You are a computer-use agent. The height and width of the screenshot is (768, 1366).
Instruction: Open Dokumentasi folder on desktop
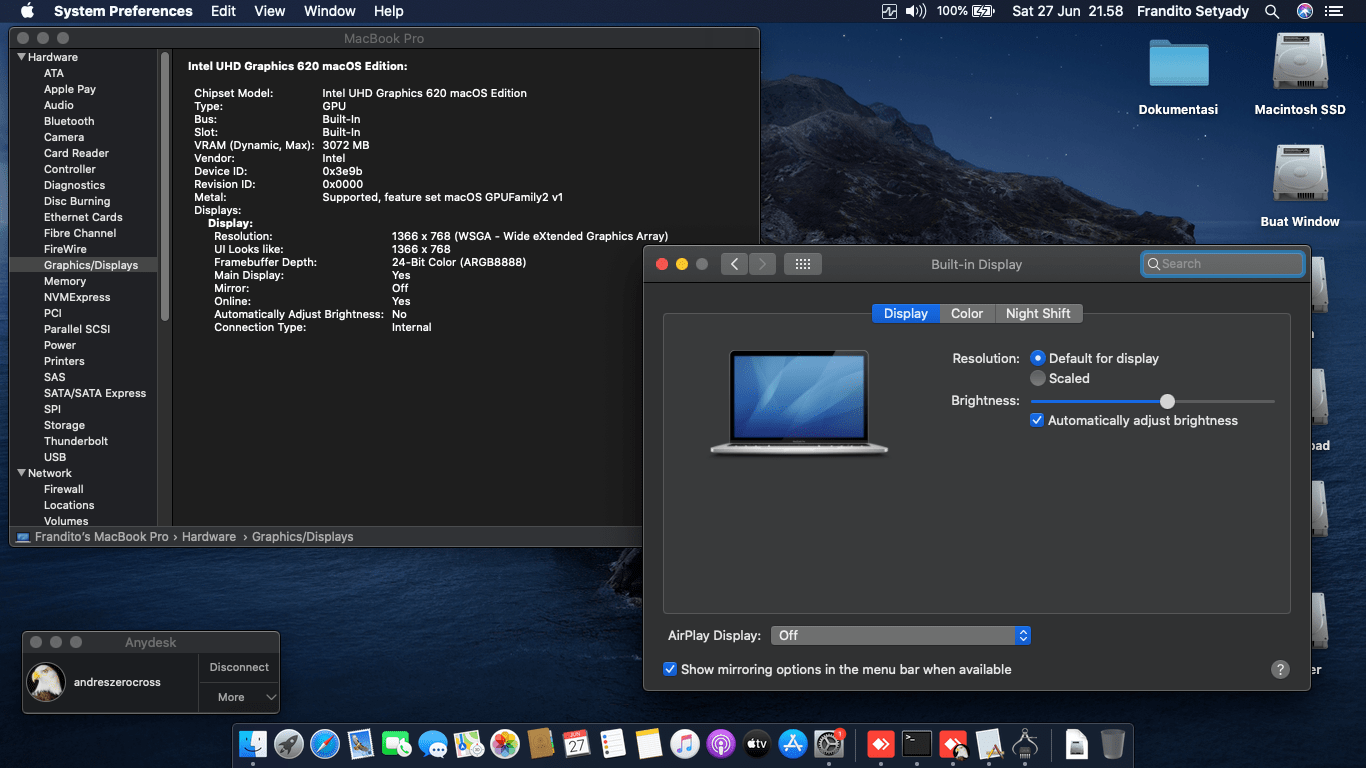pyautogui.click(x=1178, y=64)
